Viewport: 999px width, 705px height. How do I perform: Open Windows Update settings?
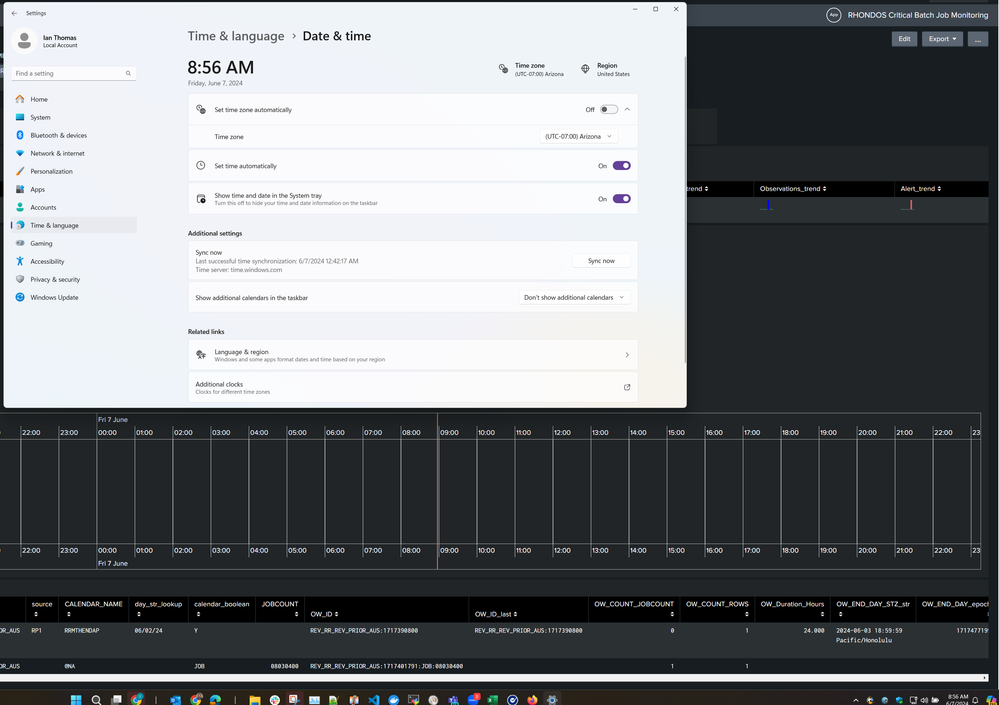54,297
